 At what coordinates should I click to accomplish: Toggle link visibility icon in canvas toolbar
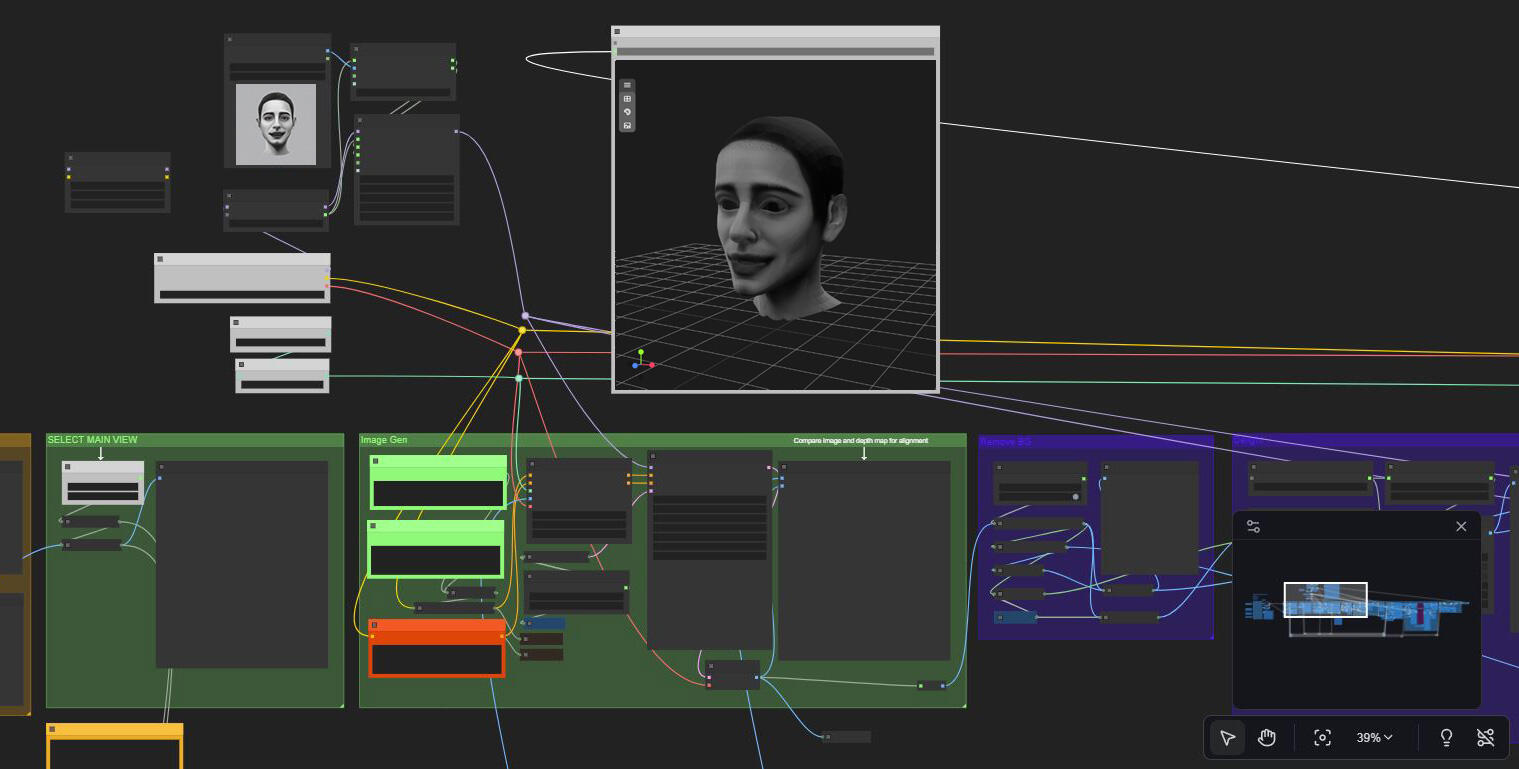click(x=1486, y=738)
